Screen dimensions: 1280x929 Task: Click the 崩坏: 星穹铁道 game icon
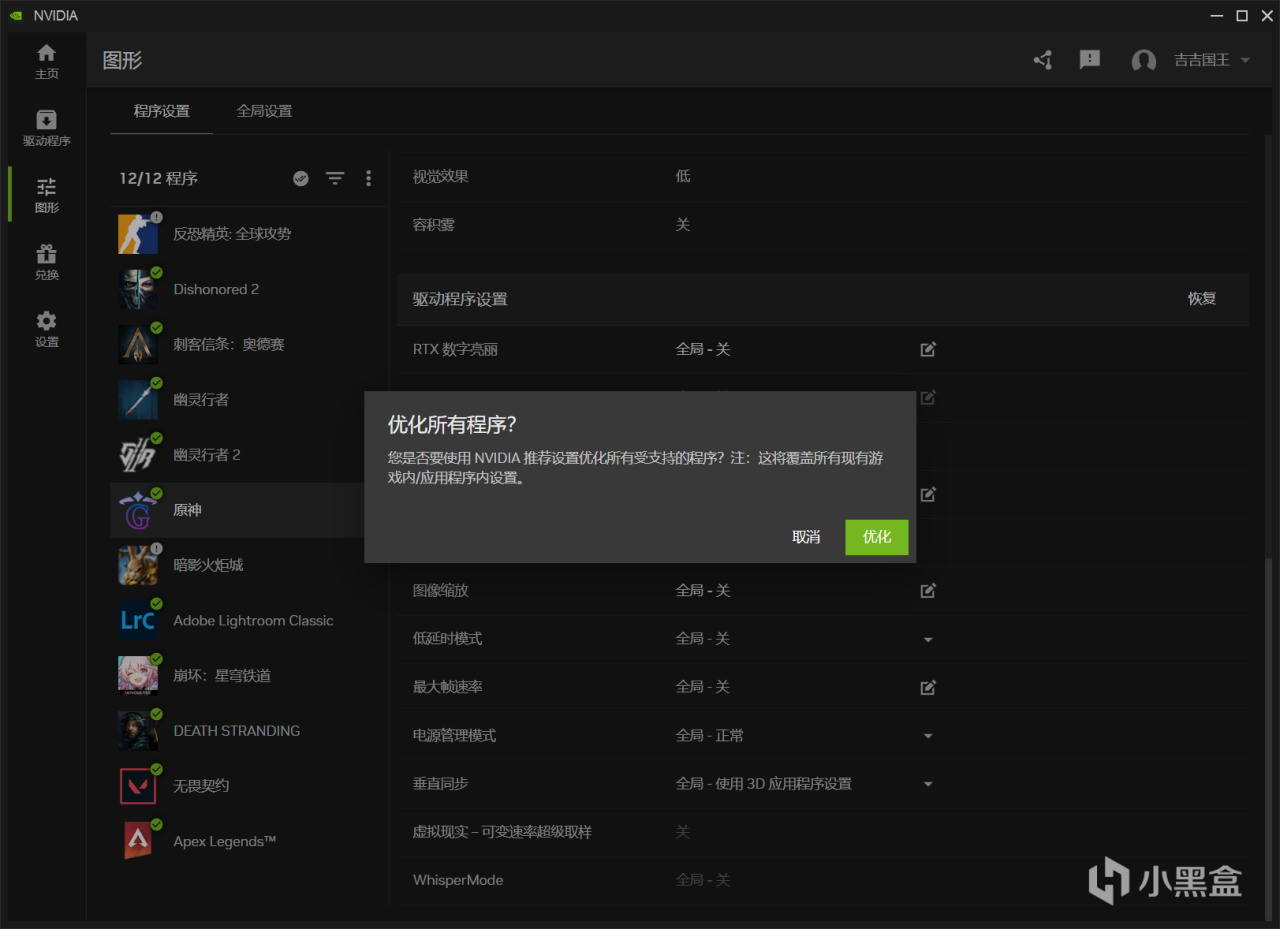tap(137, 675)
